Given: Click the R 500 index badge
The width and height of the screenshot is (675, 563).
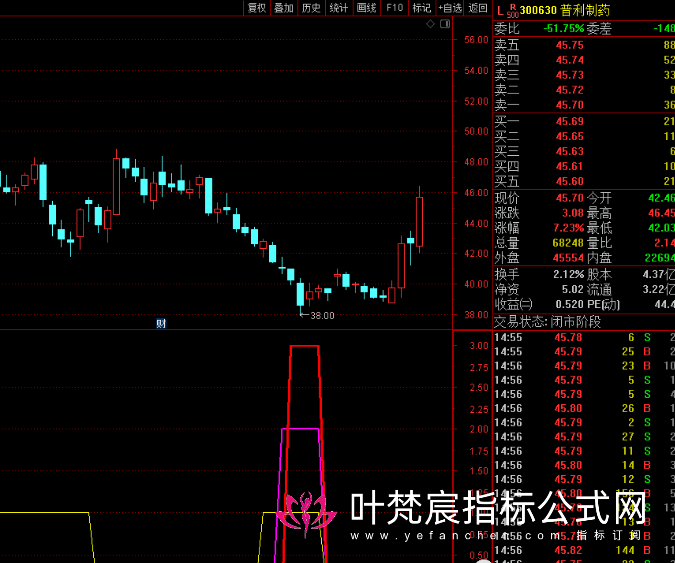Looking at the screenshot, I should click(513, 10).
